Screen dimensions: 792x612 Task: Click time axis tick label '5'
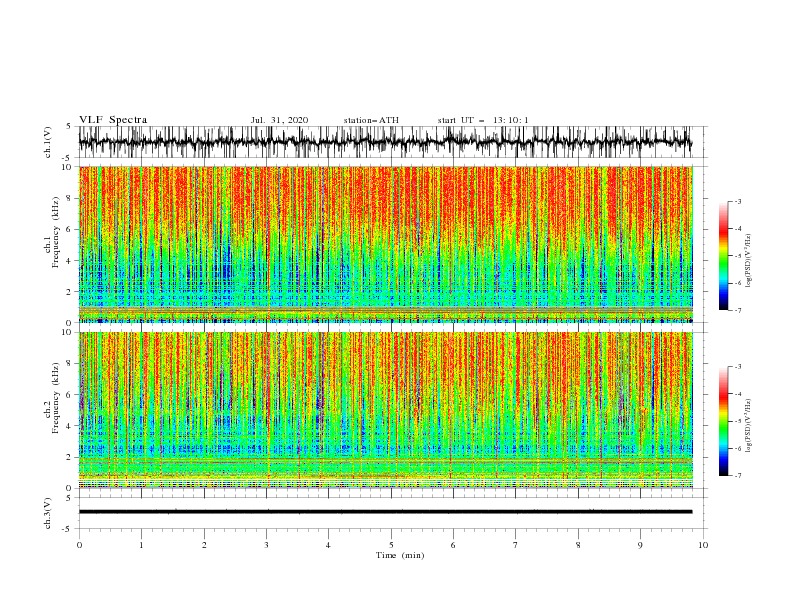point(391,545)
